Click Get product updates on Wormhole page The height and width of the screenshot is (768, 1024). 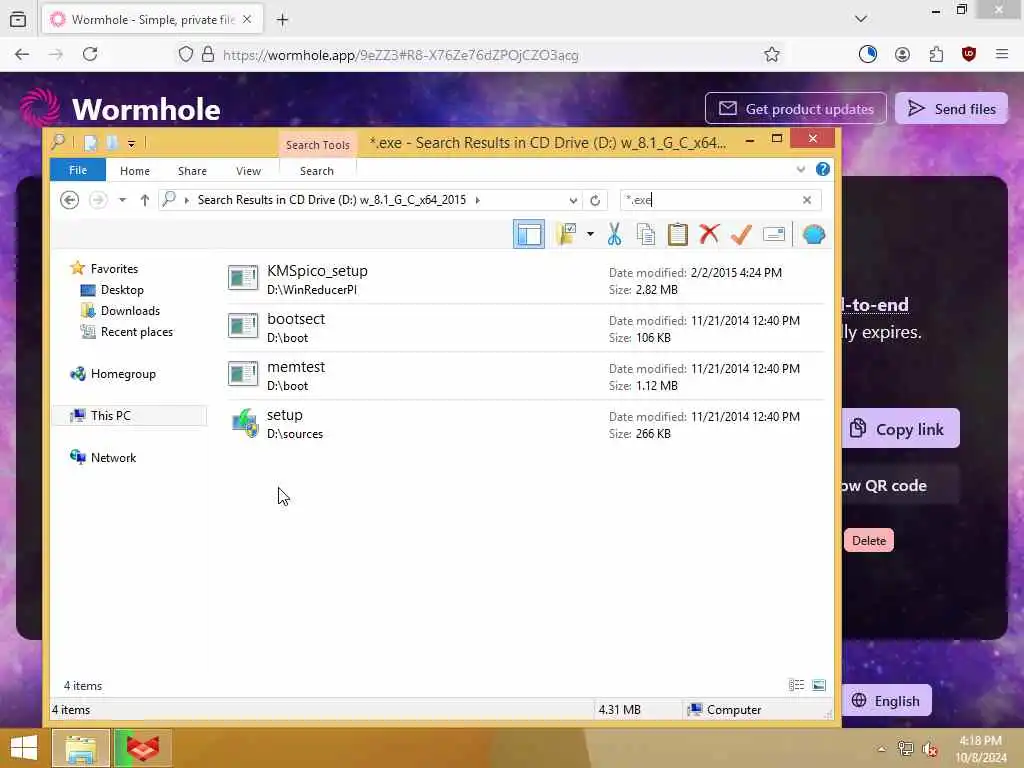click(x=795, y=108)
